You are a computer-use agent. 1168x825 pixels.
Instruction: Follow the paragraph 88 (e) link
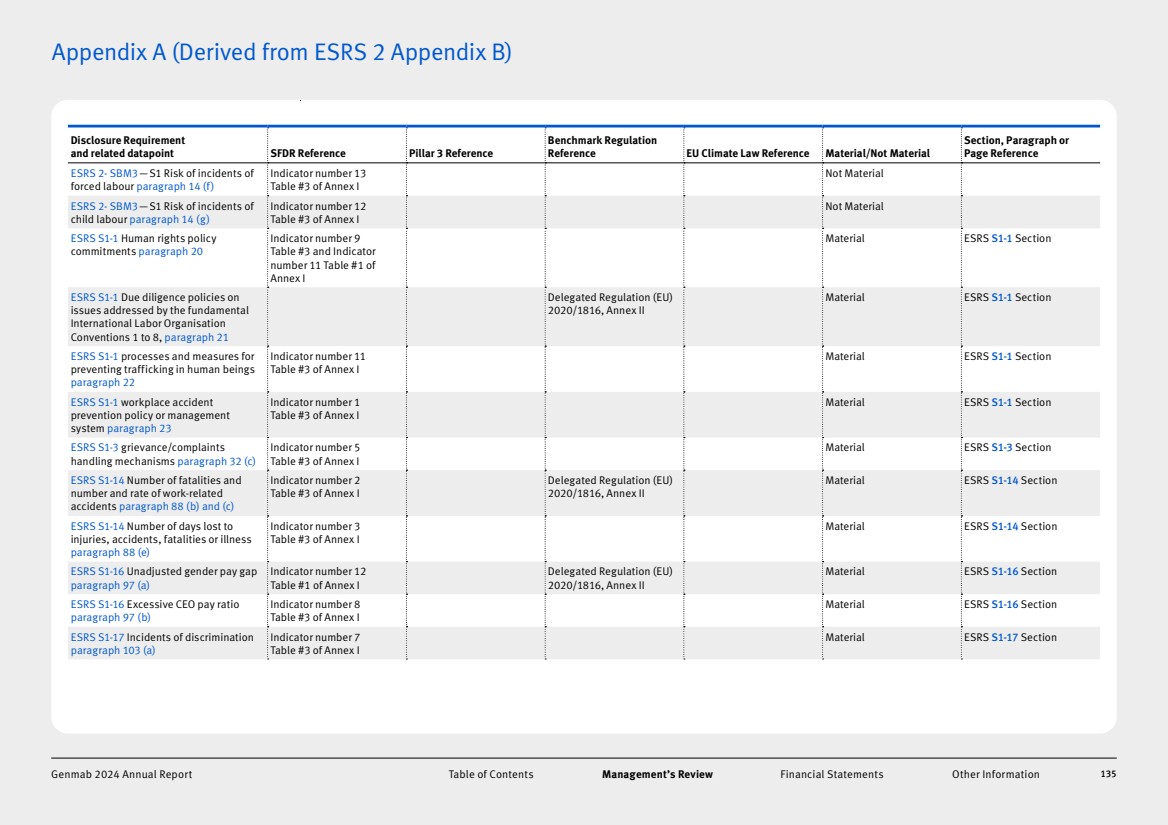tap(110, 552)
